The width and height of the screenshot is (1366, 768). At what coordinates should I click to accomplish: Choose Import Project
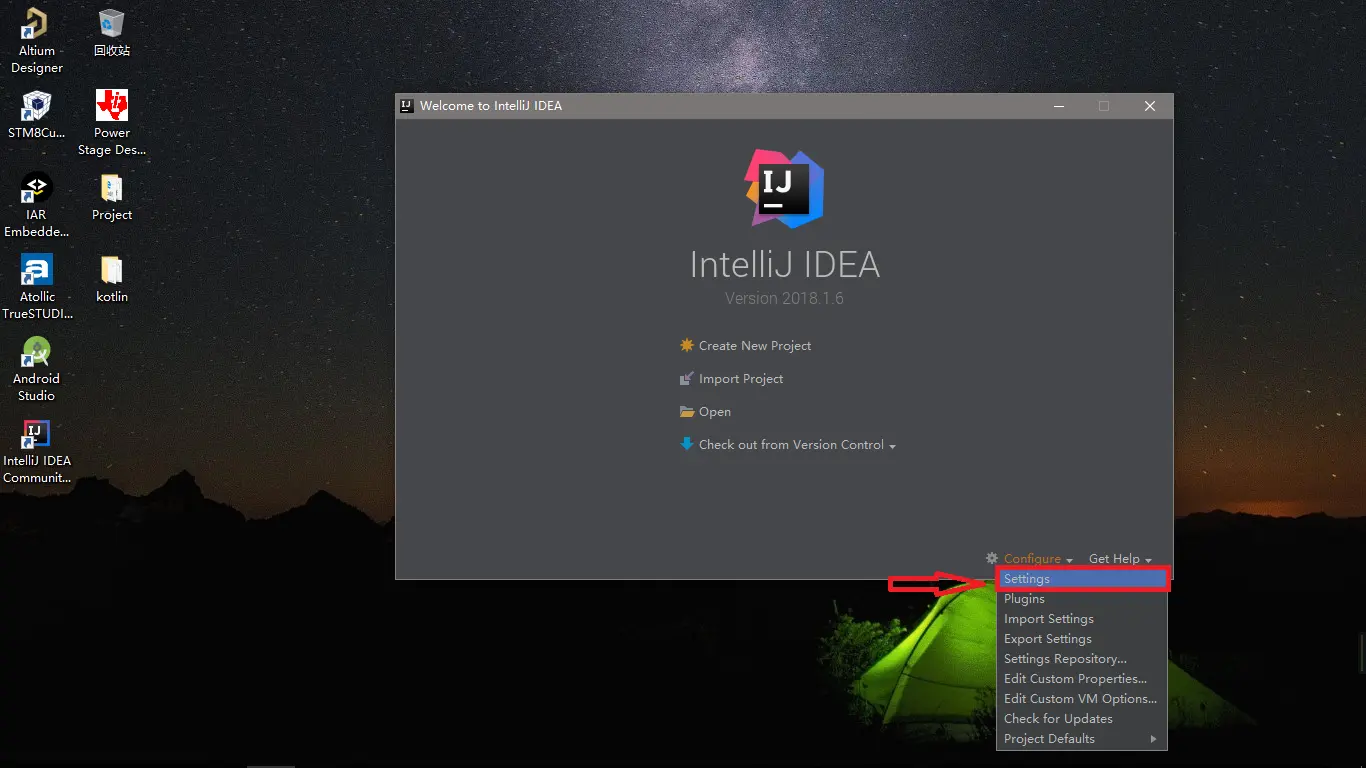pos(741,379)
